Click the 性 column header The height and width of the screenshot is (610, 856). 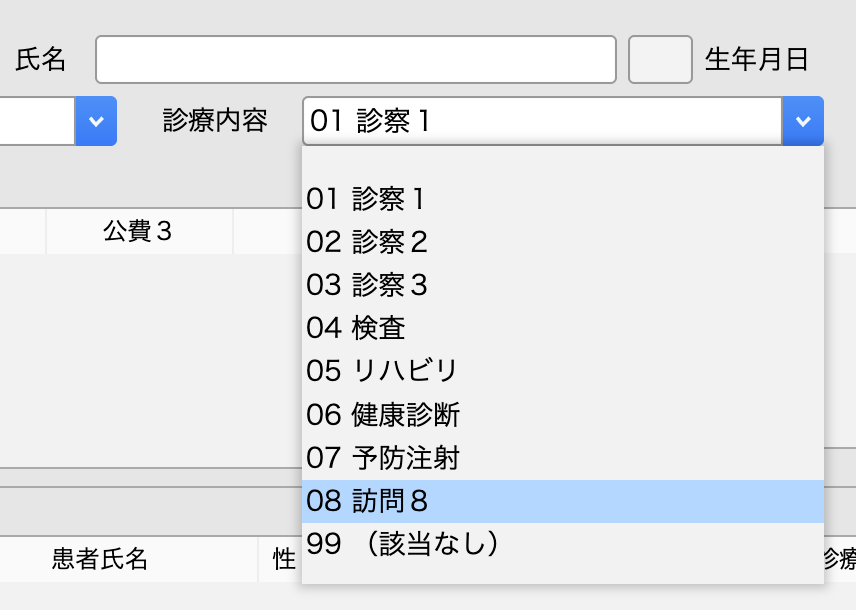click(284, 559)
